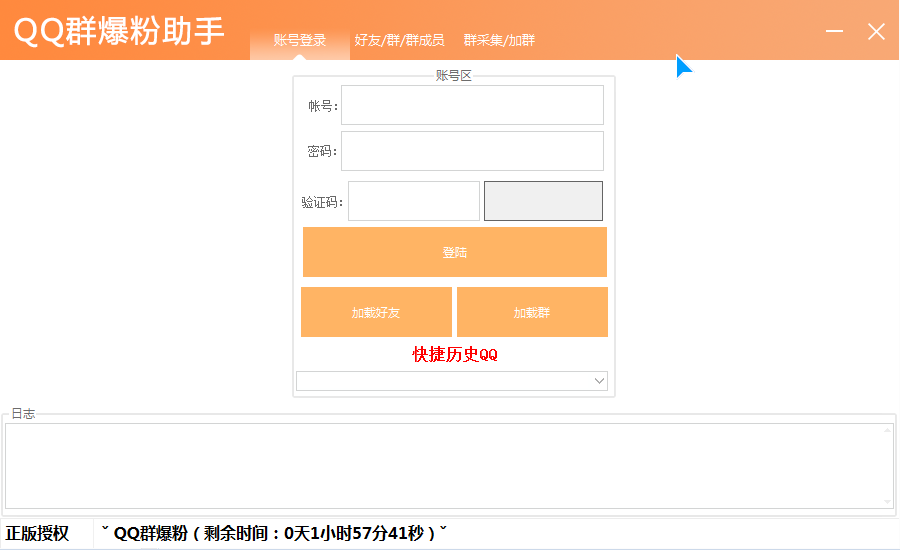This screenshot has width=900, height=550.
Task: Click the log scrollbar up arrow
Action: (x=887, y=431)
